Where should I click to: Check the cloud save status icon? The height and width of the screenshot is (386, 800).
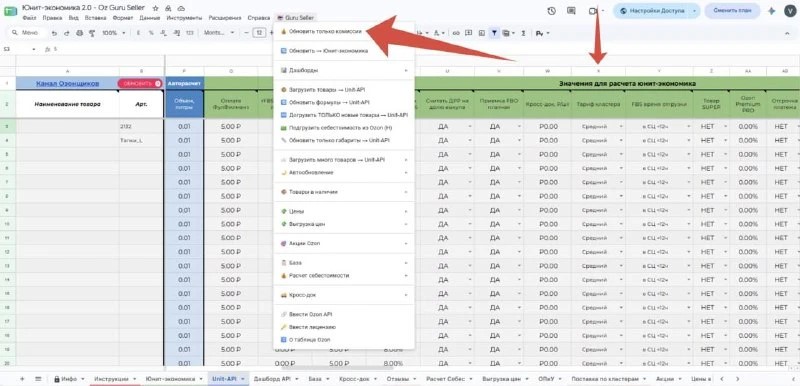181,9
